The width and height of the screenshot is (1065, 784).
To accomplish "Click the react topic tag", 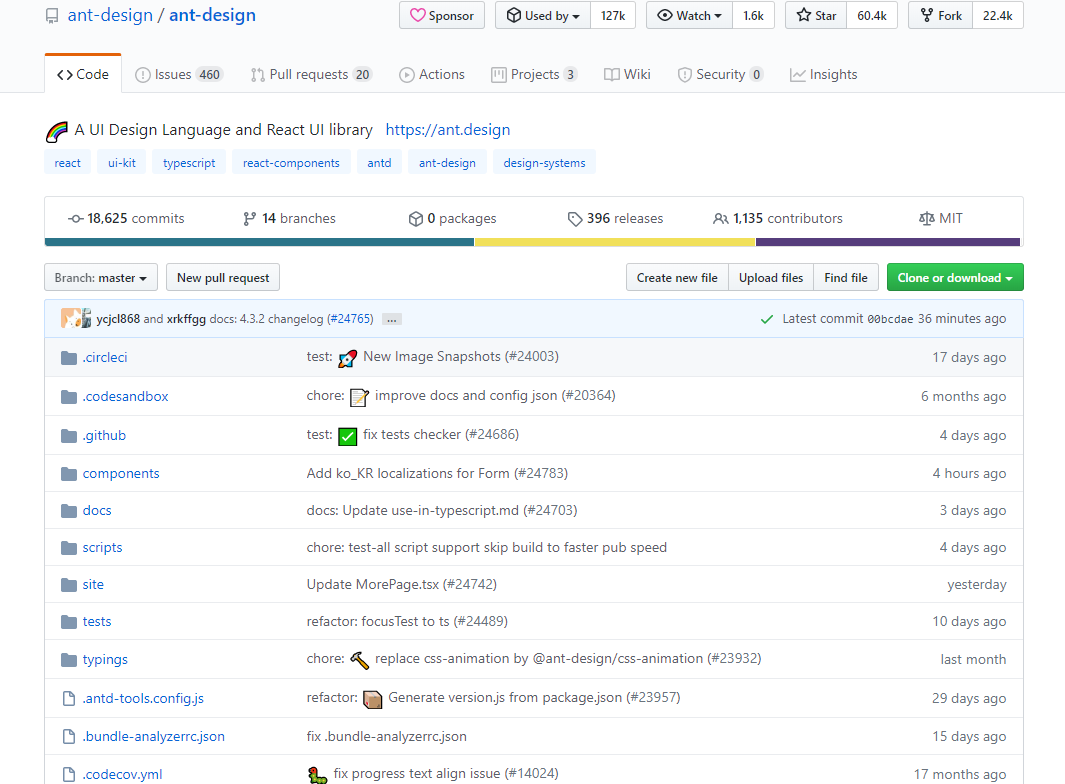I will [x=67, y=163].
